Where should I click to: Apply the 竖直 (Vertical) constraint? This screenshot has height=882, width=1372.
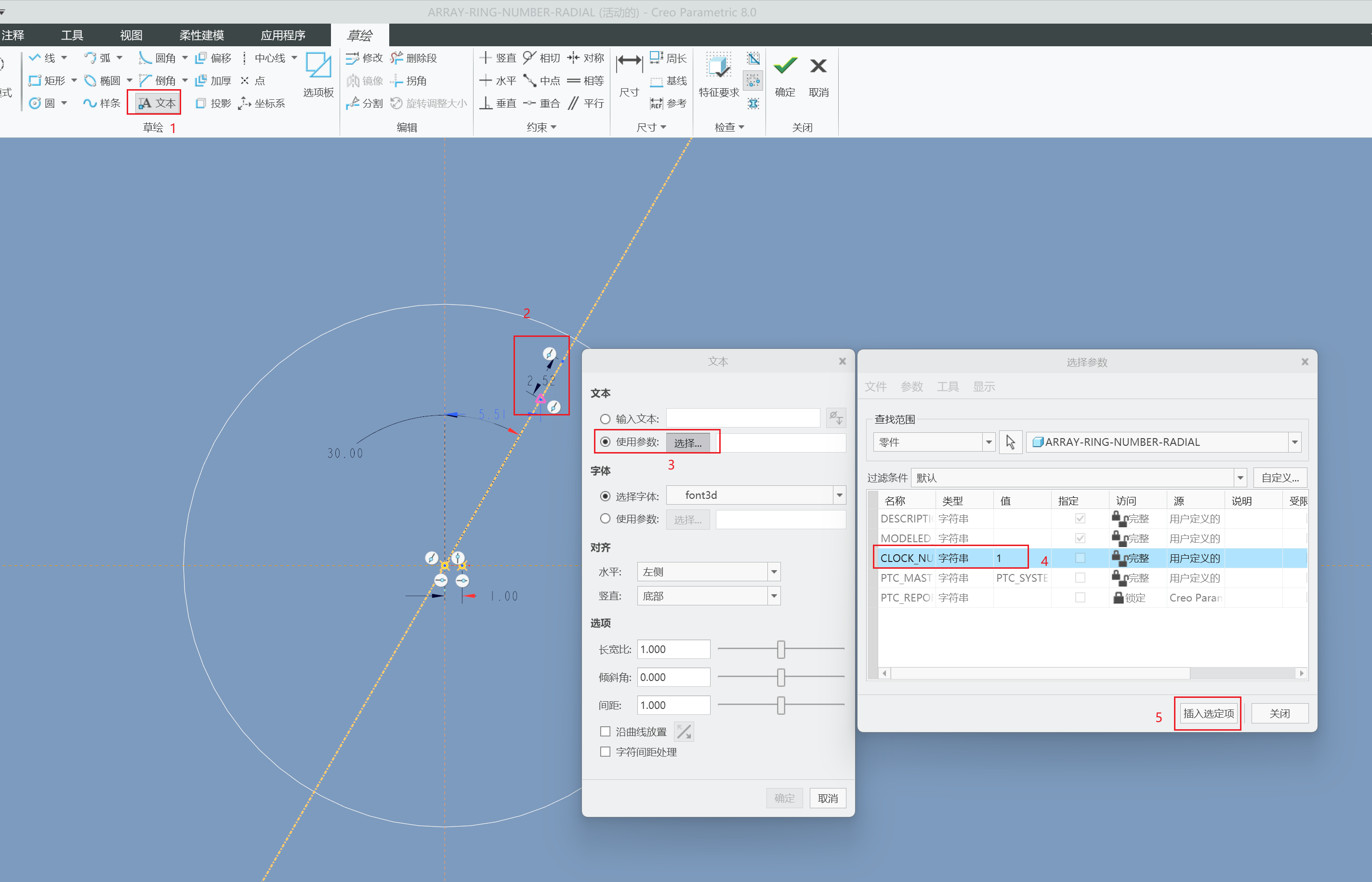click(498, 58)
